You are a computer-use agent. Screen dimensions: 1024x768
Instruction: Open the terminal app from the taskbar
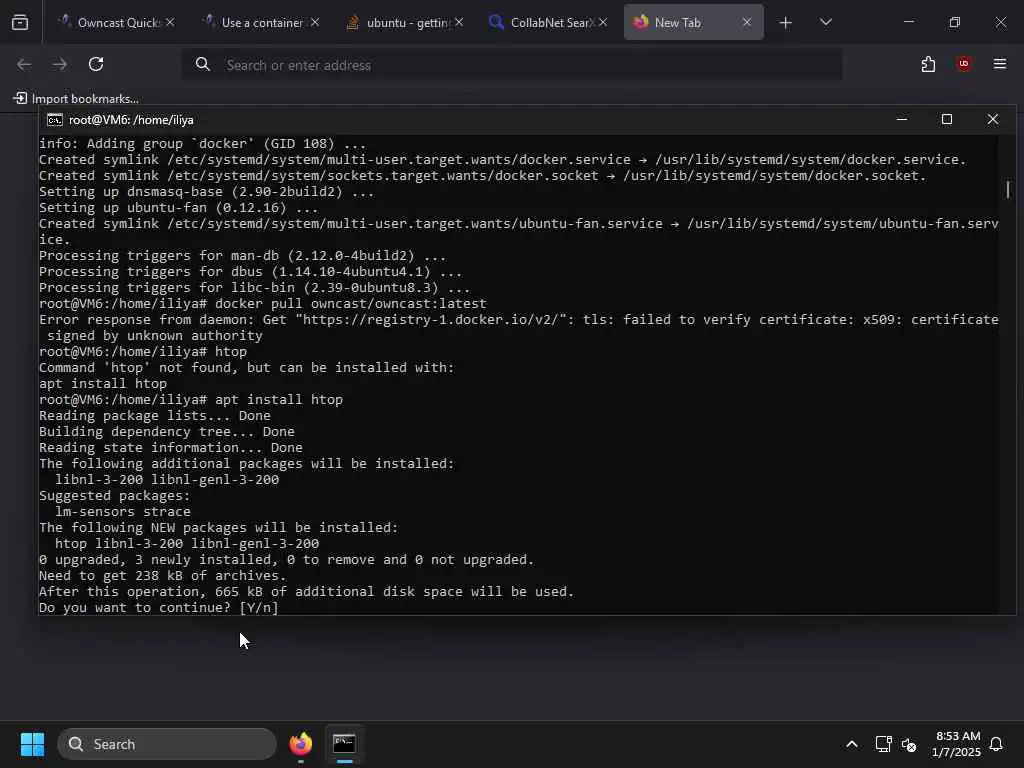(344, 744)
